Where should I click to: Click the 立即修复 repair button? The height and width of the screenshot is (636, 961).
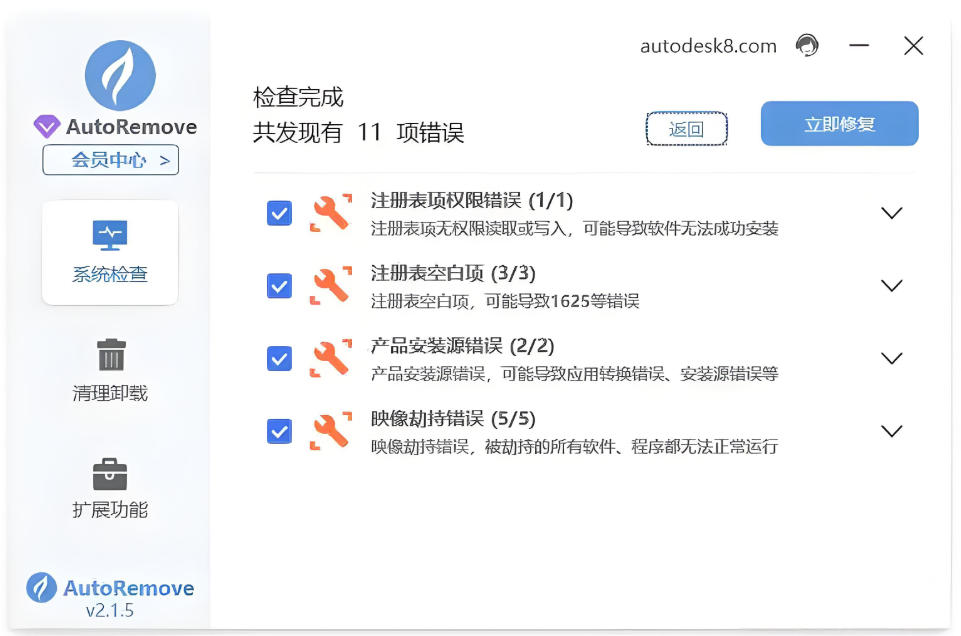pos(839,123)
